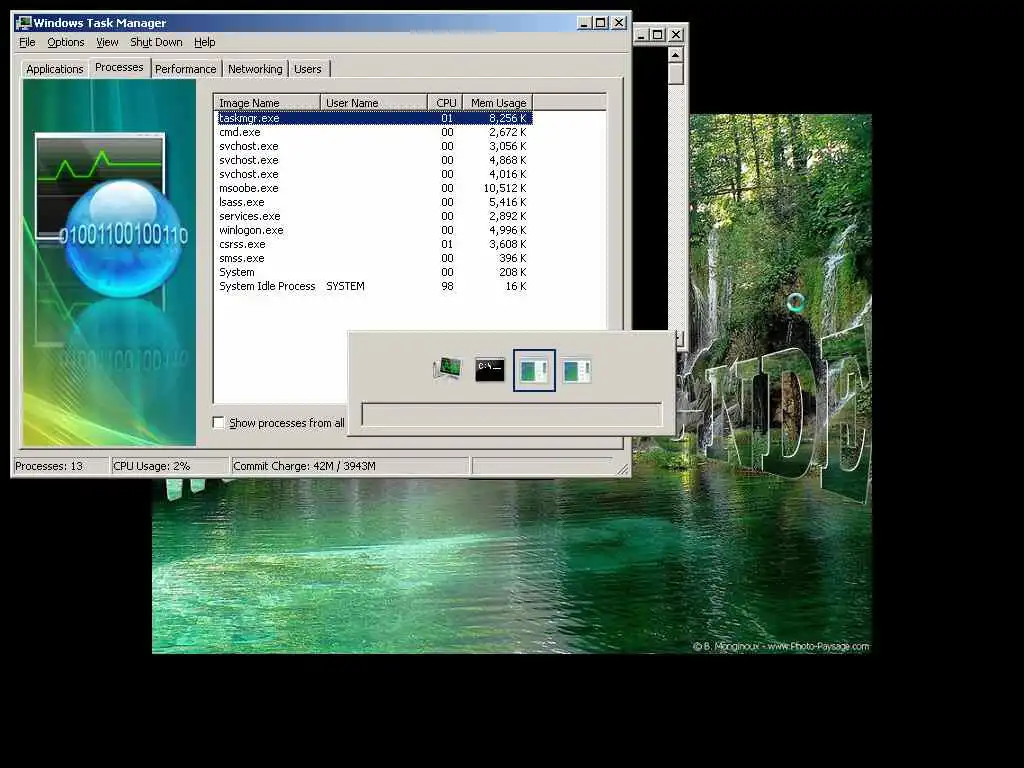
Task: Select svchost.exe using 3,056 K memory
Action: click(x=374, y=146)
